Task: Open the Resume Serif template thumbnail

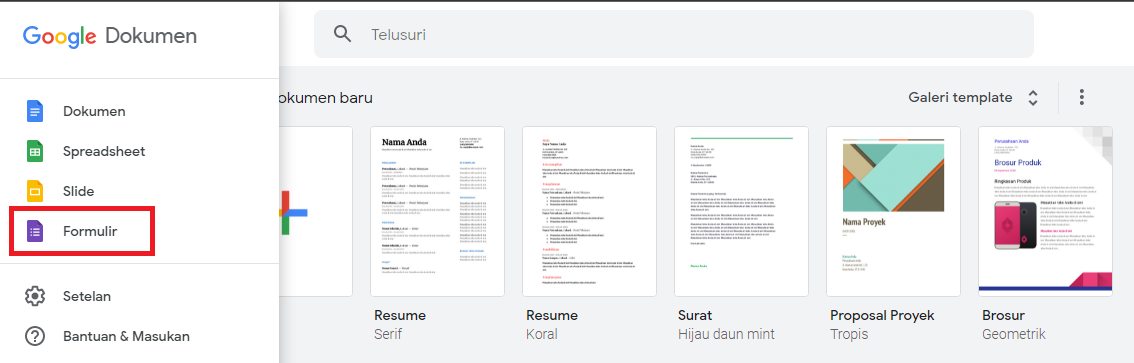Action: (438, 211)
